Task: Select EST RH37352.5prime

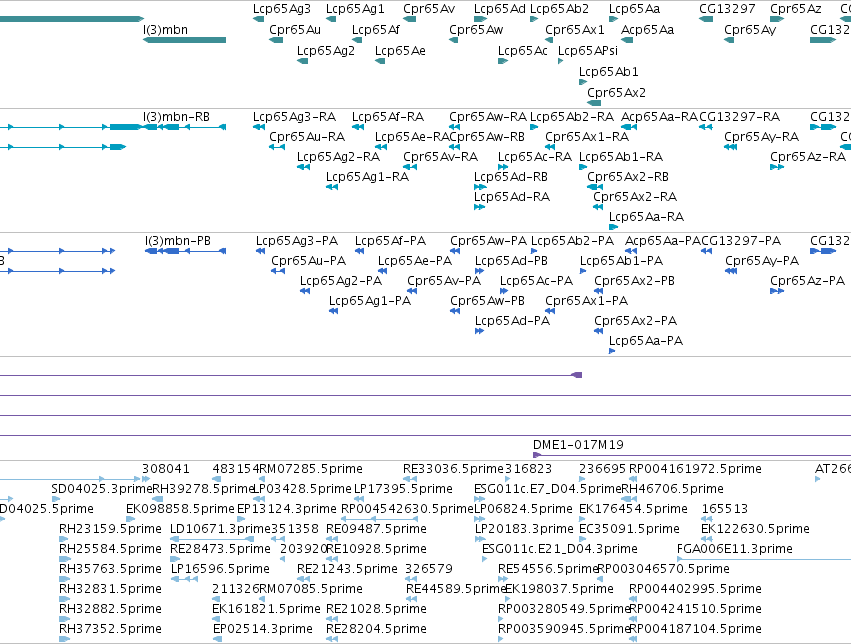Action: tap(110, 629)
